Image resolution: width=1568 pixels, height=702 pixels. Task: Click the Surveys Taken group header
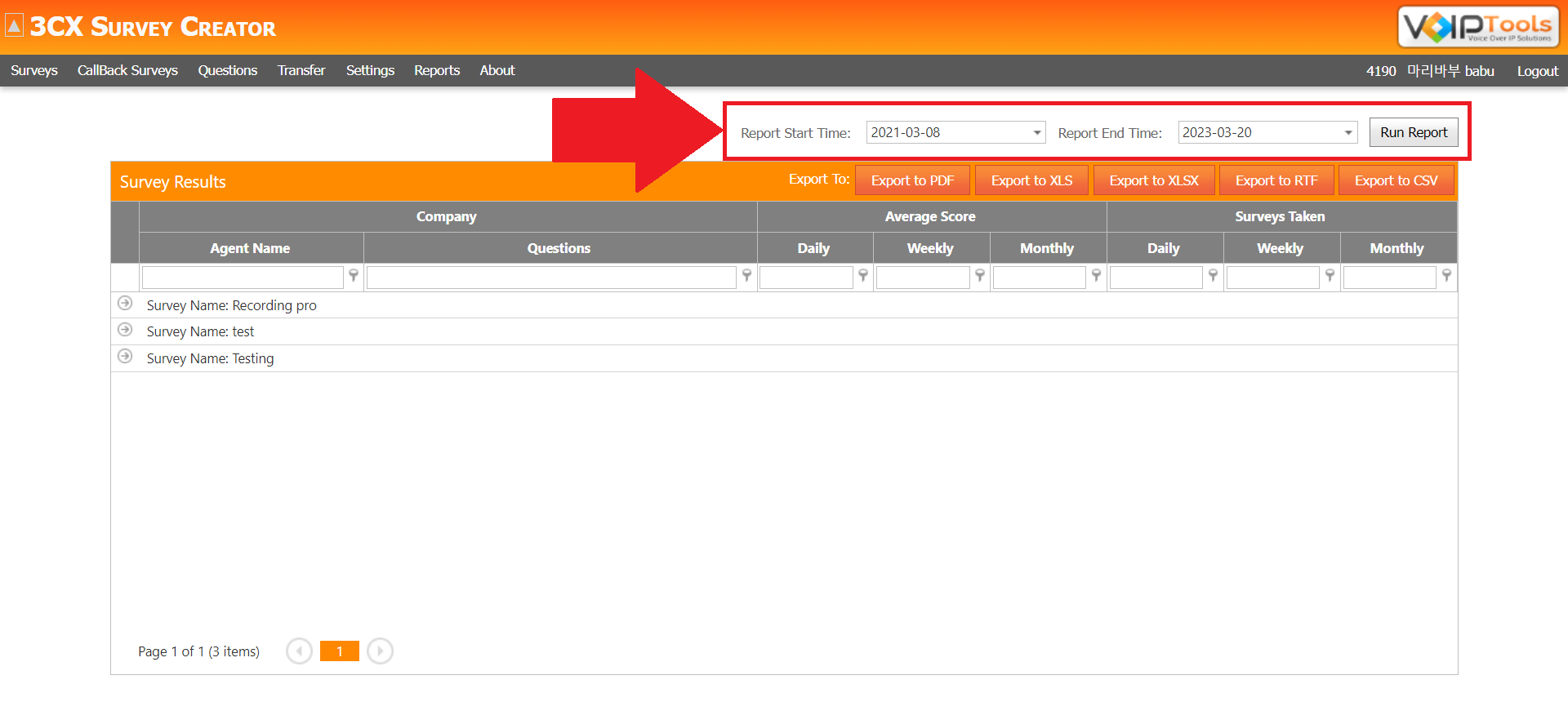[1281, 216]
